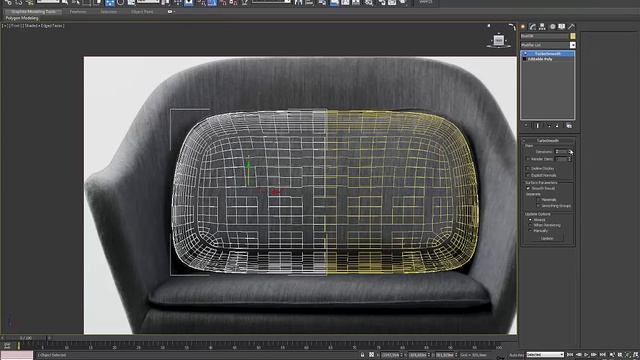Click Remove Modifier from stack icon
Screen dimensions: 640x360
tap(557, 126)
